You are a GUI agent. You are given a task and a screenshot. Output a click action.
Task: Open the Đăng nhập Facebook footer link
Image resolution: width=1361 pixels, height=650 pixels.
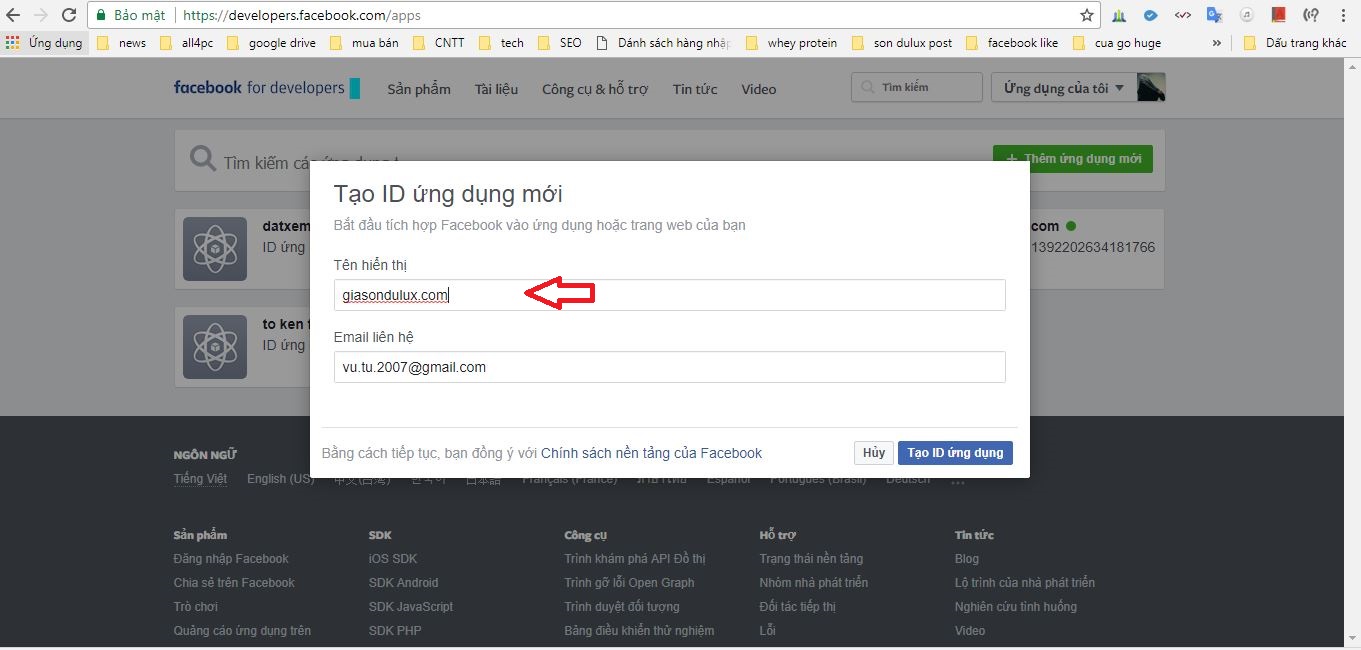pos(231,559)
